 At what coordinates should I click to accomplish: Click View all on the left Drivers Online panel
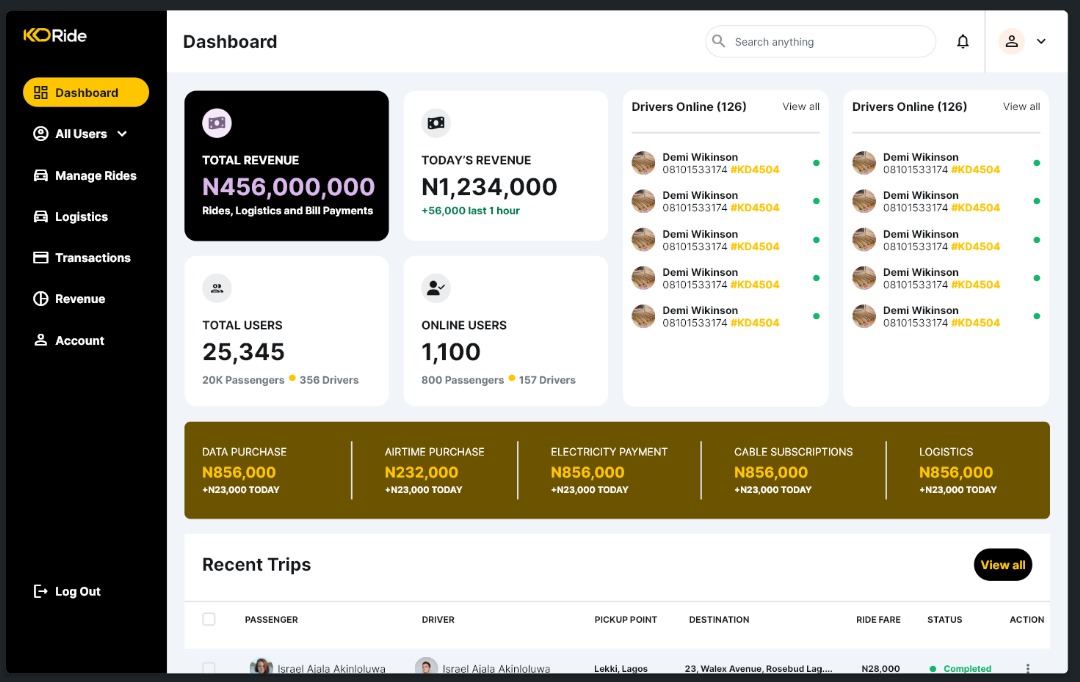click(800, 106)
